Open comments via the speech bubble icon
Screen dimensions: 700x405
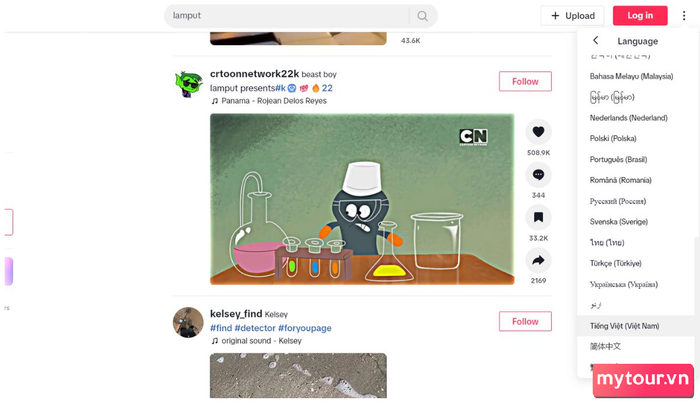(x=538, y=175)
